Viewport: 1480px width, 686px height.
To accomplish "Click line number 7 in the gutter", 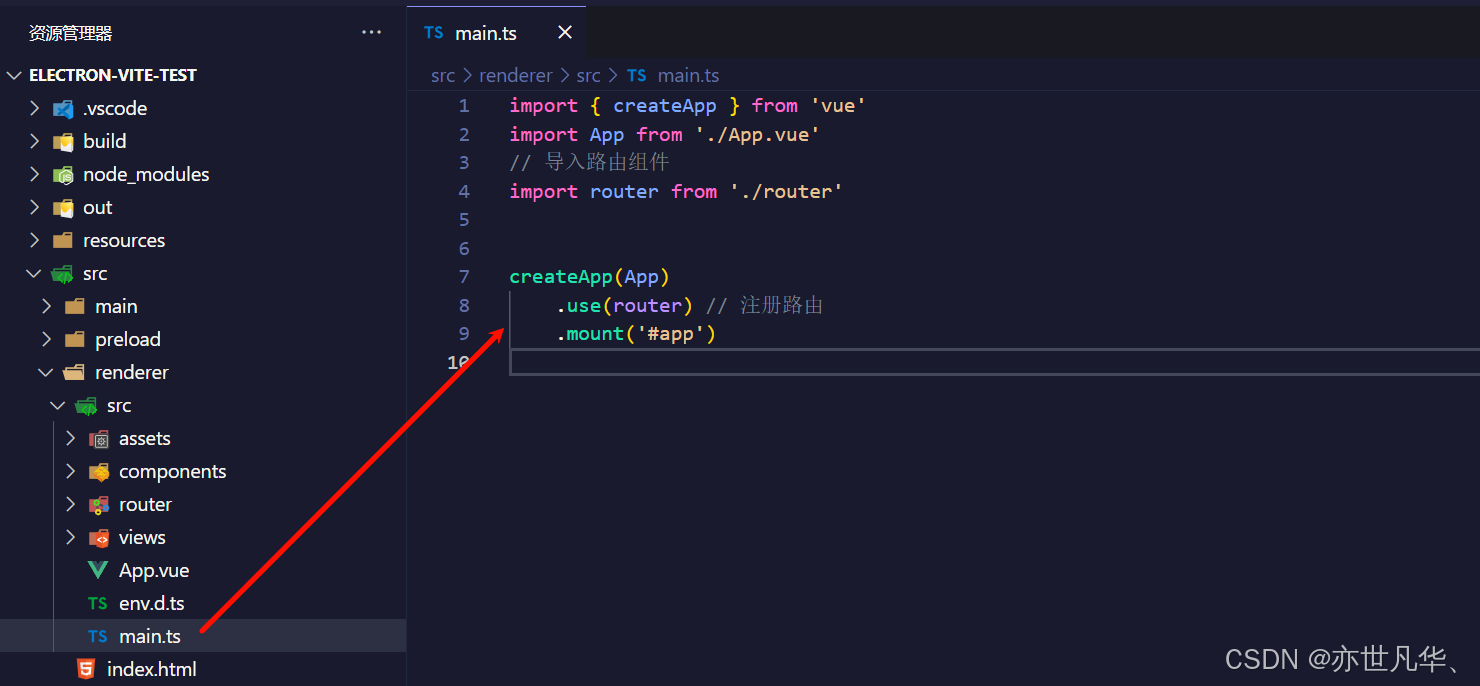I will (x=464, y=276).
